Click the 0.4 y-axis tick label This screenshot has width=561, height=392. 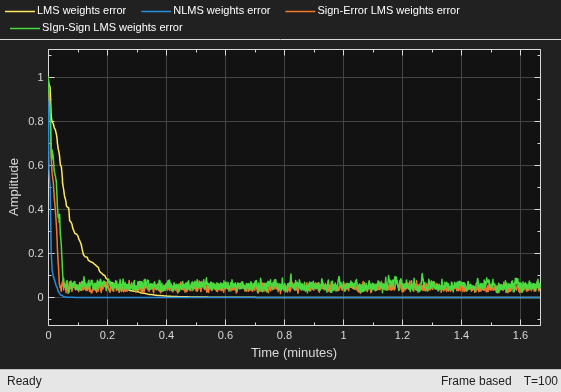tap(36, 210)
